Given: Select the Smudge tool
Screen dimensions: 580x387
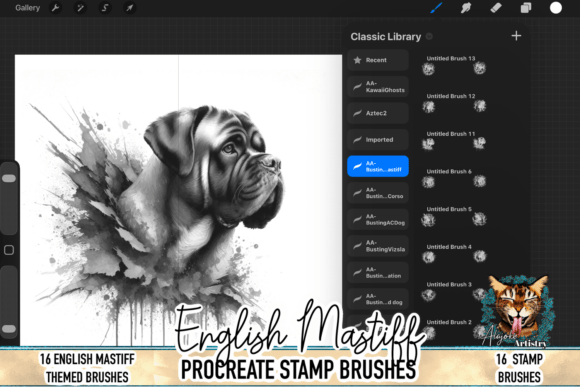Looking at the screenshot, I should (466, 8).
